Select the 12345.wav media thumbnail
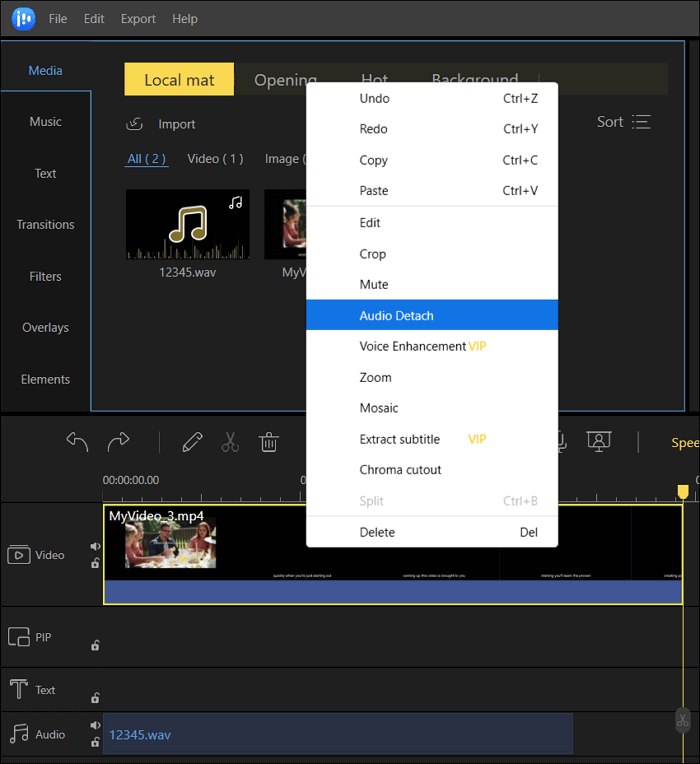Screen dimensions: 700x764 pos(187,225)
